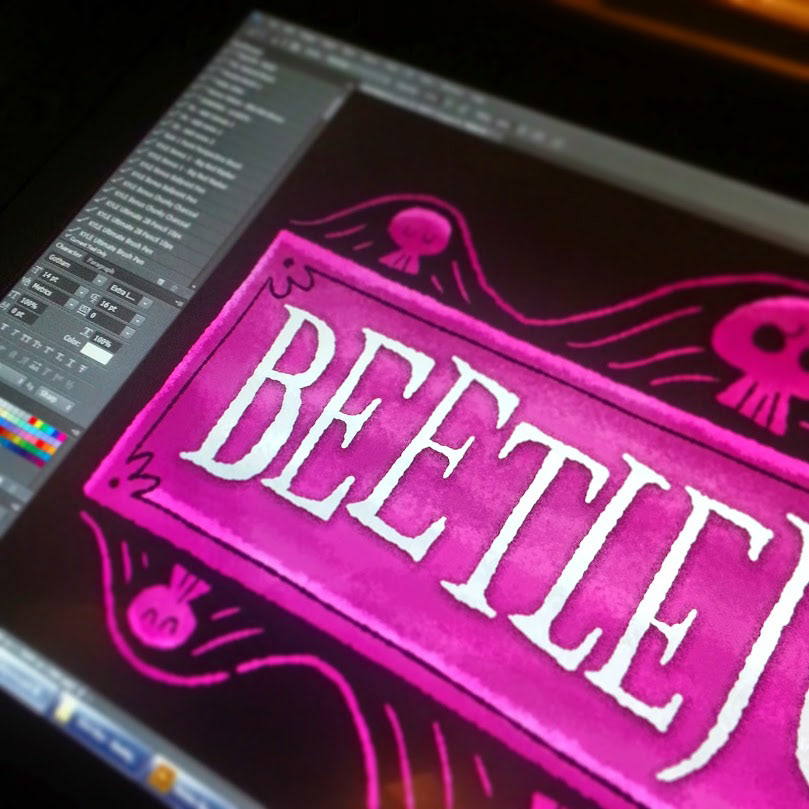Toggle Small Caps text style
The image size is (809, 809).
click(x=37, y=344)
